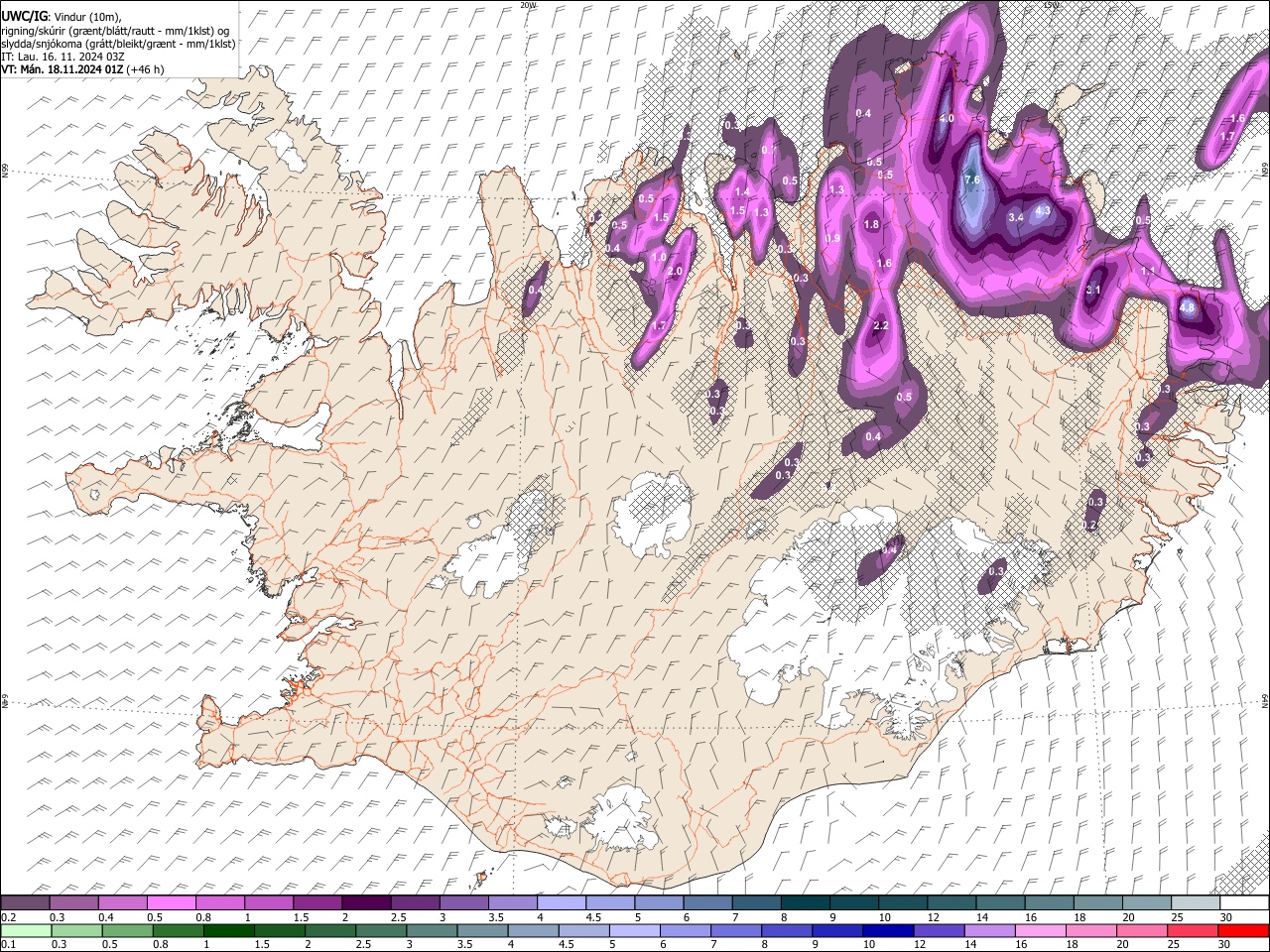1270x952 pixels.
Task: Click the deep blue bottom-row swatch between 10 and 12
Action: [887, 930]
